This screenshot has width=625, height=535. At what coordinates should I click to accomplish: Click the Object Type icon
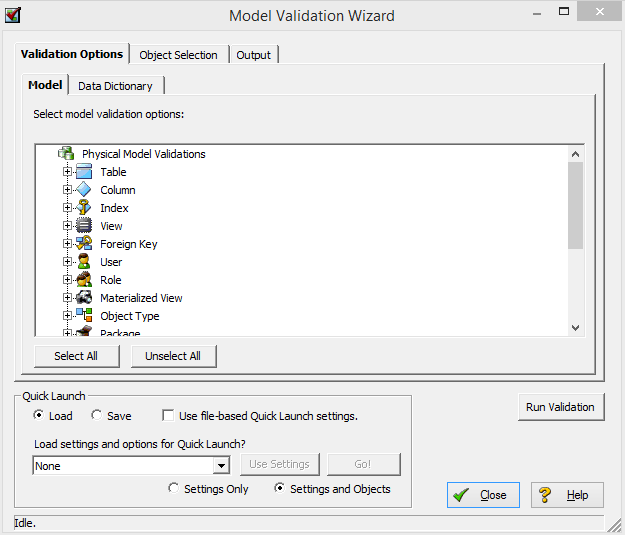pyautogui.click(x=84, y=315)
